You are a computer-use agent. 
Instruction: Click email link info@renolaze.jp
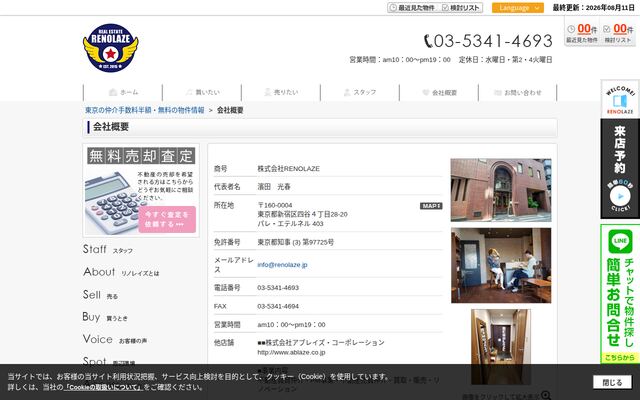tap(282, 265)
